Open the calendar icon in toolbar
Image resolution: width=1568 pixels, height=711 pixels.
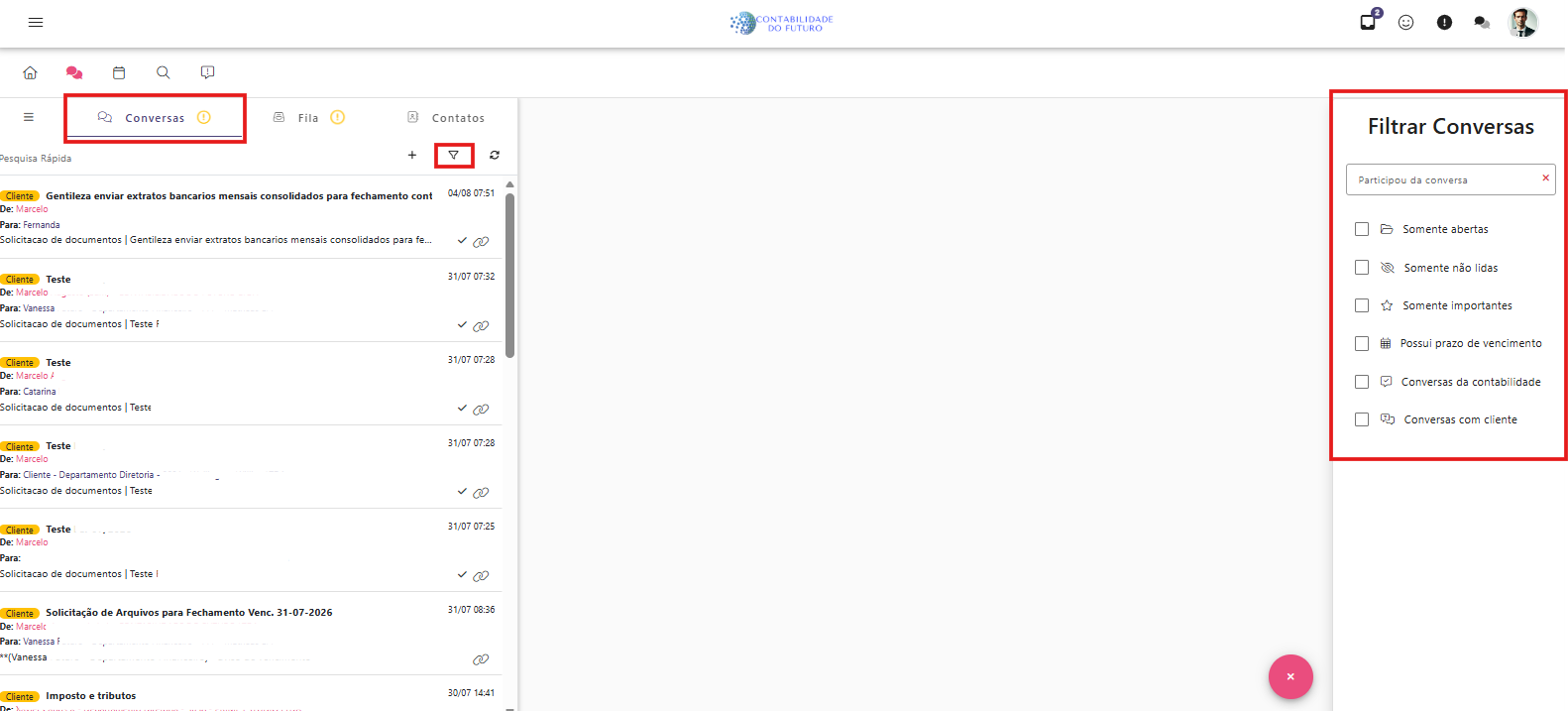click(119, 72)
